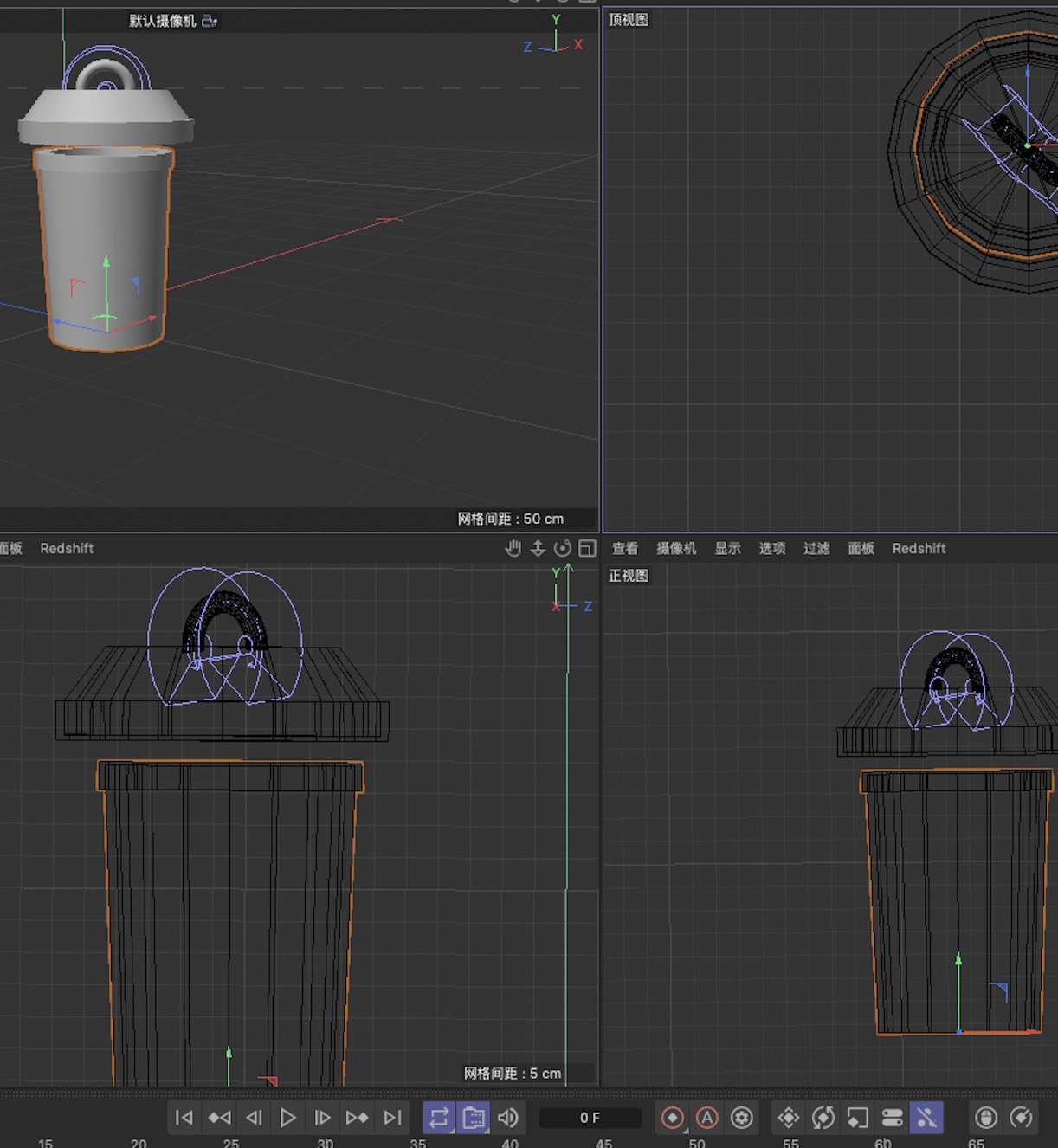Screen dimensions: 1058x1148
Task: Open the 选项 options menu
Action: [772, 548]
